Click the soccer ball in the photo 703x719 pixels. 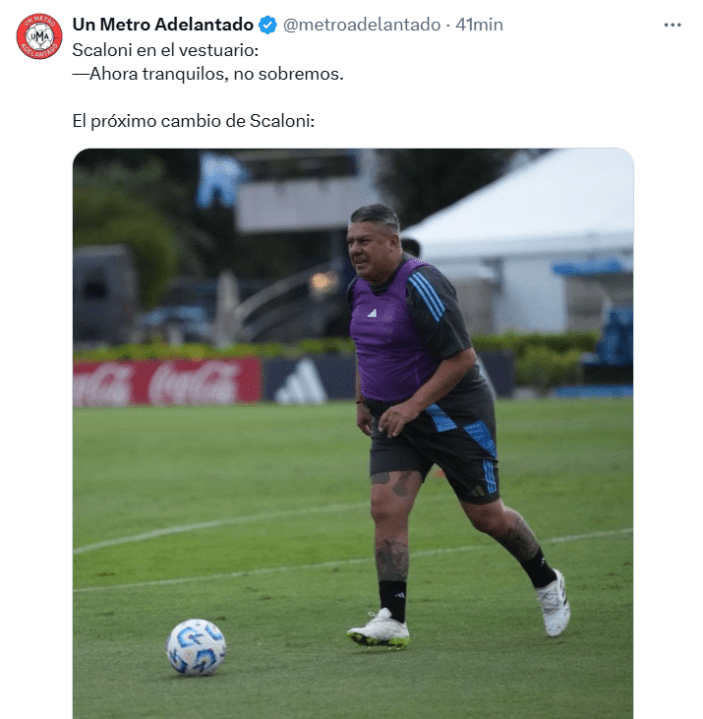coord(196,647)
